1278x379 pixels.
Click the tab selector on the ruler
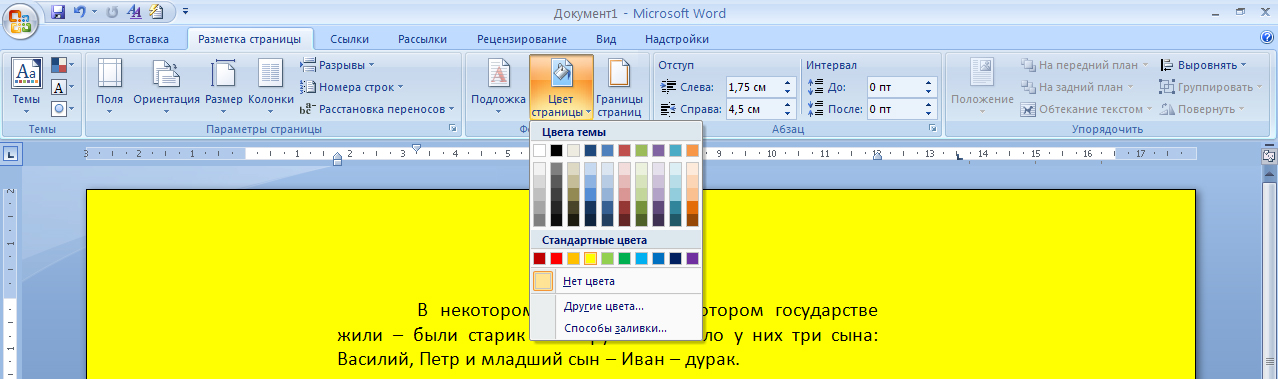[10, 154]
